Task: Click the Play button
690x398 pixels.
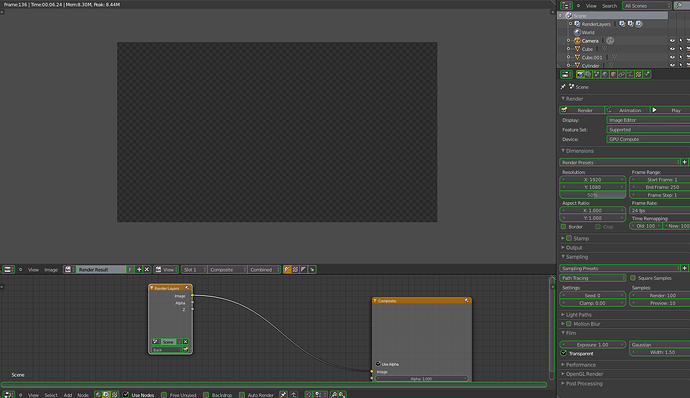Action: click(670, 110)
